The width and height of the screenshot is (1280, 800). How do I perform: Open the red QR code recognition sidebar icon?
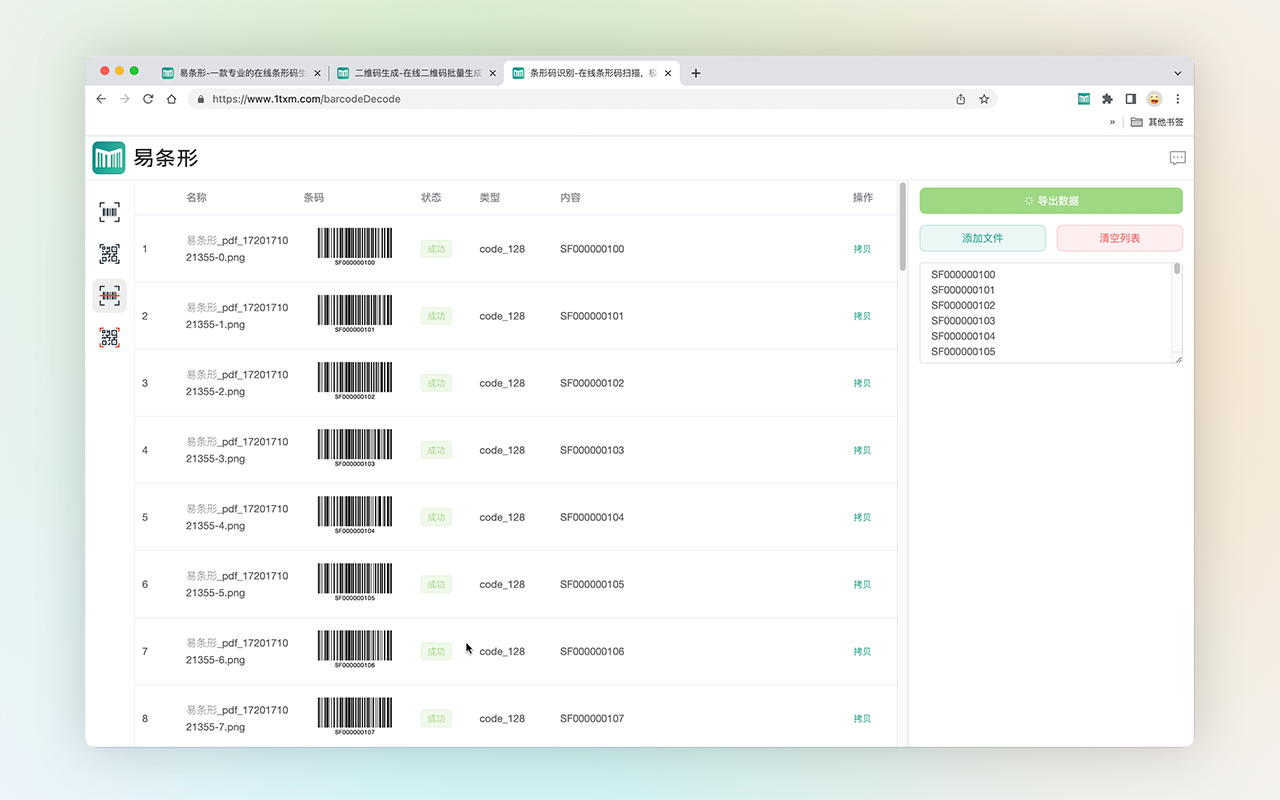(109, 338)
